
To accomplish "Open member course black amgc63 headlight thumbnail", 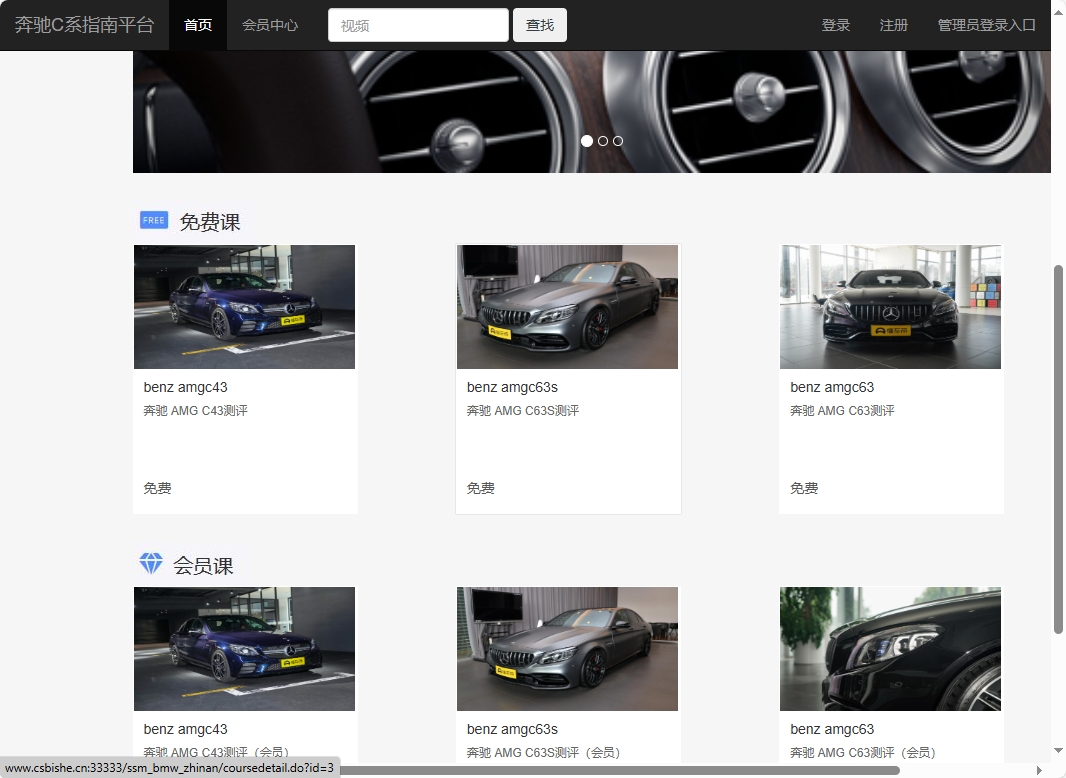I will click(890, 649).
